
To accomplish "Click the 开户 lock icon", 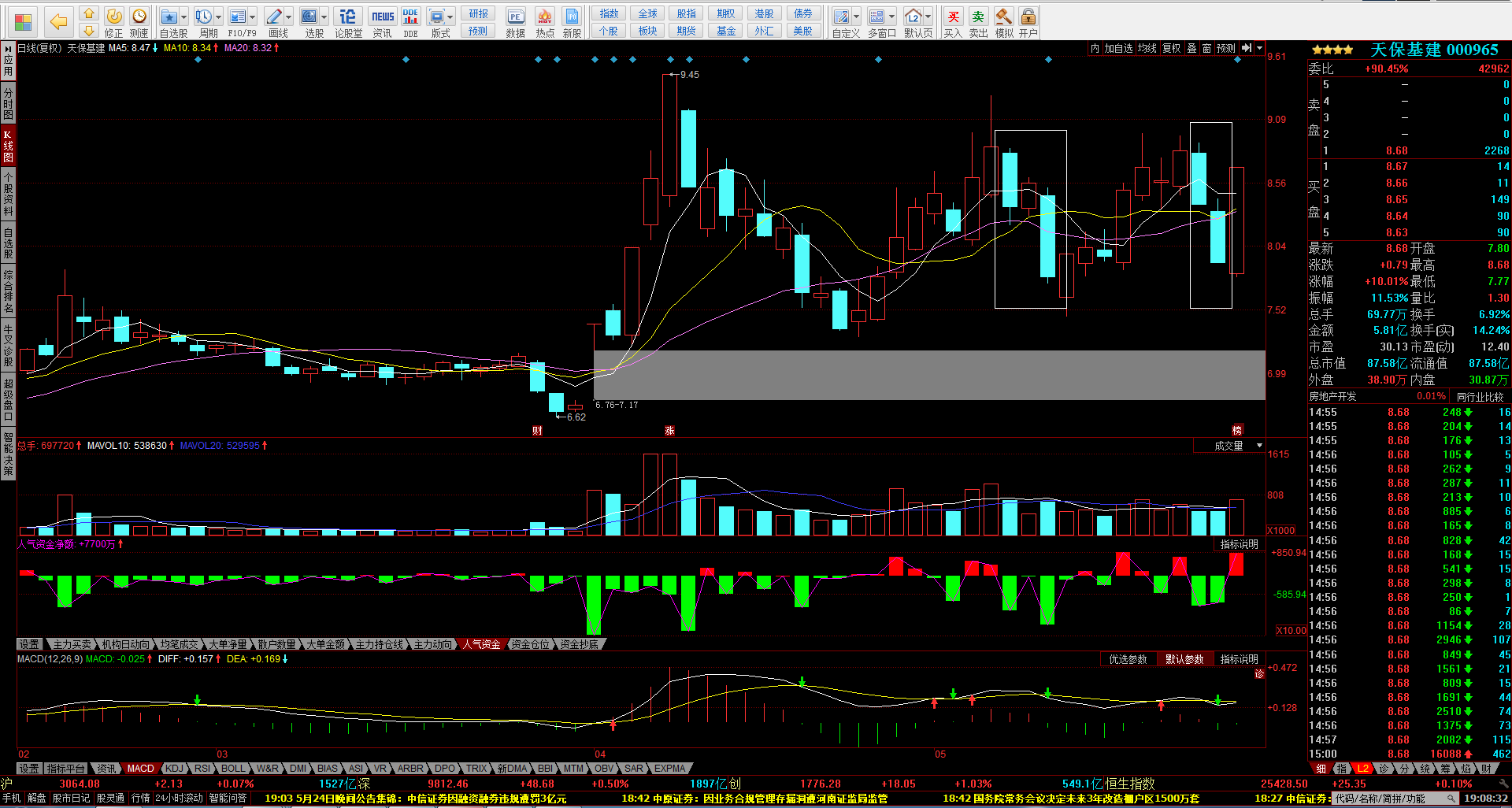I will click(x=1028, y=21).
